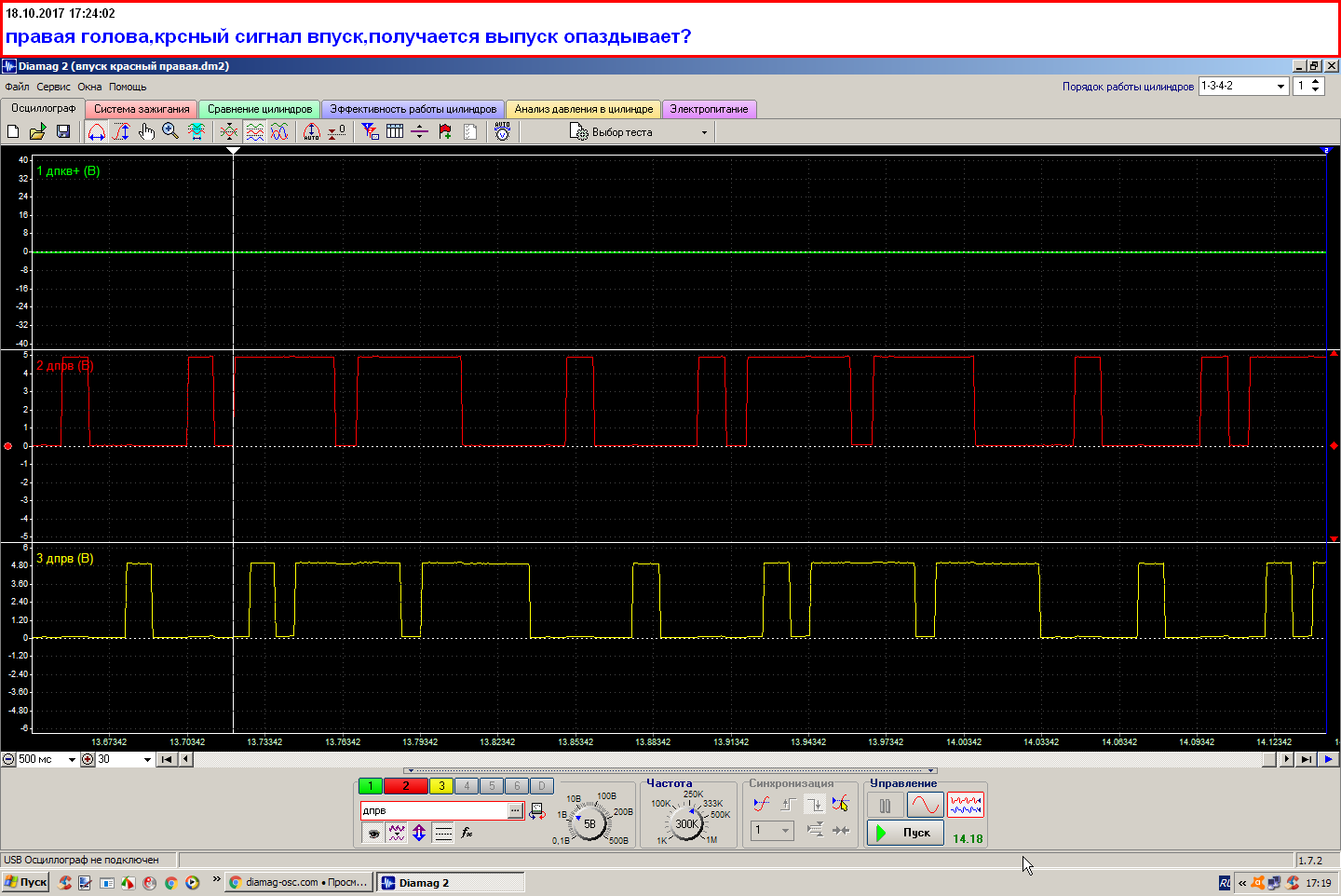Open the checklist notes icon

tap(470, 131)
